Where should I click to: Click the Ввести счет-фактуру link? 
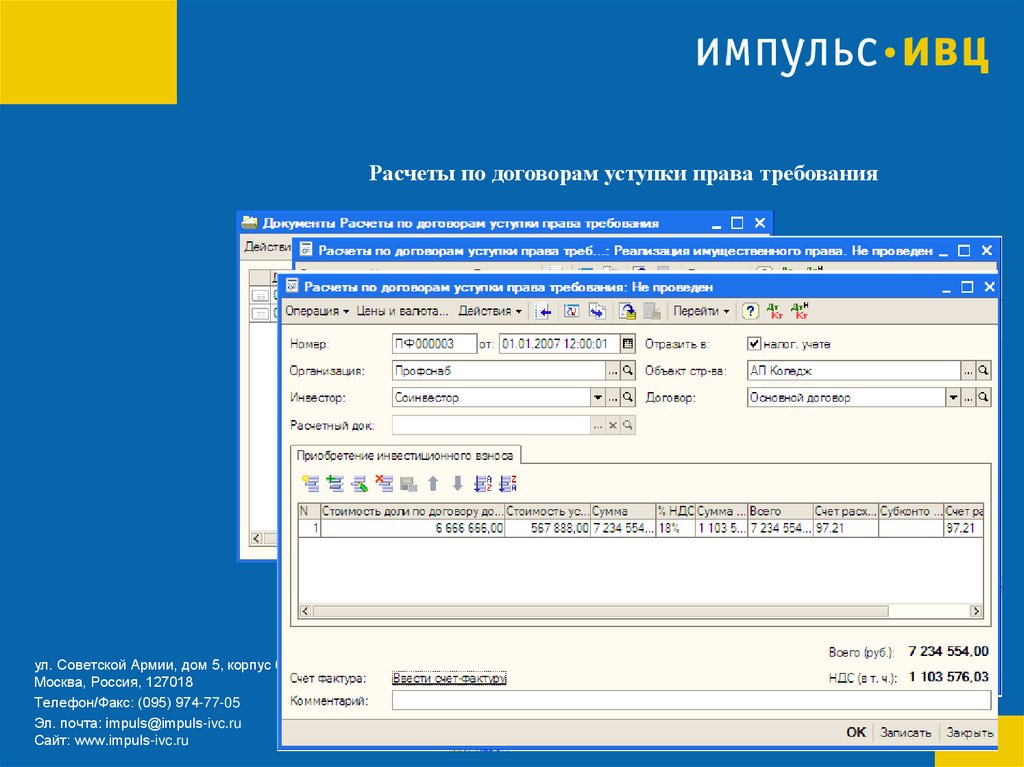click(449, 678)
